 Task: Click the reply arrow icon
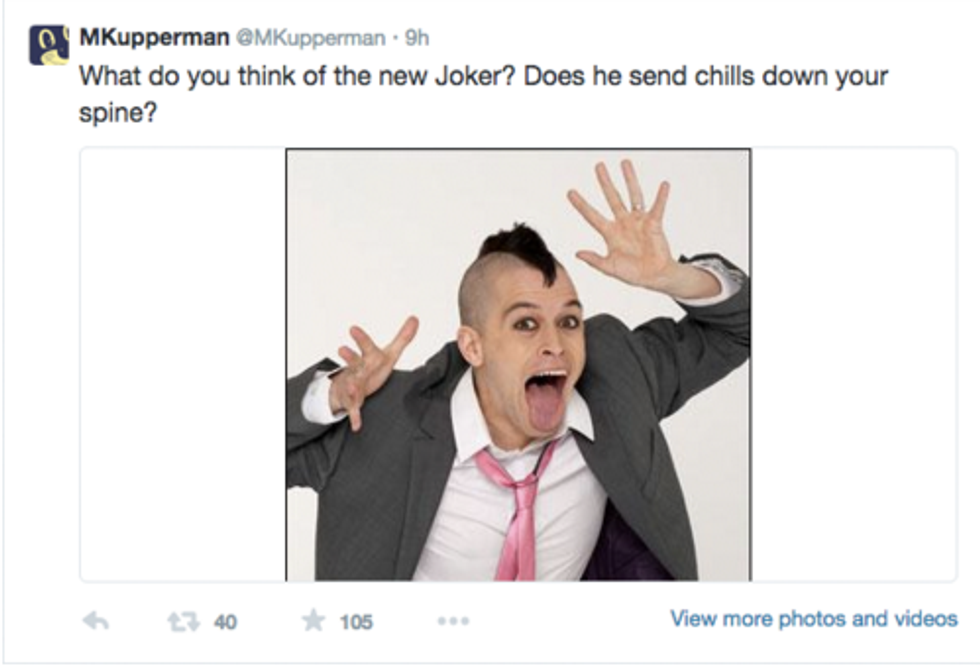[x=95, y=621]
